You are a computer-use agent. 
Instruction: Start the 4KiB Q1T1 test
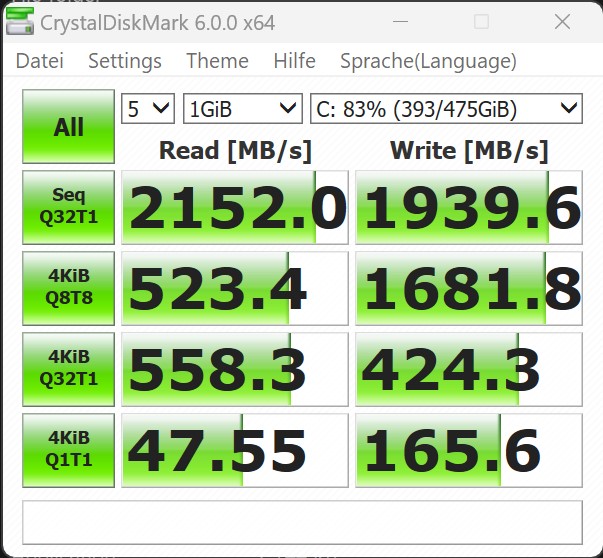[68, 451]
